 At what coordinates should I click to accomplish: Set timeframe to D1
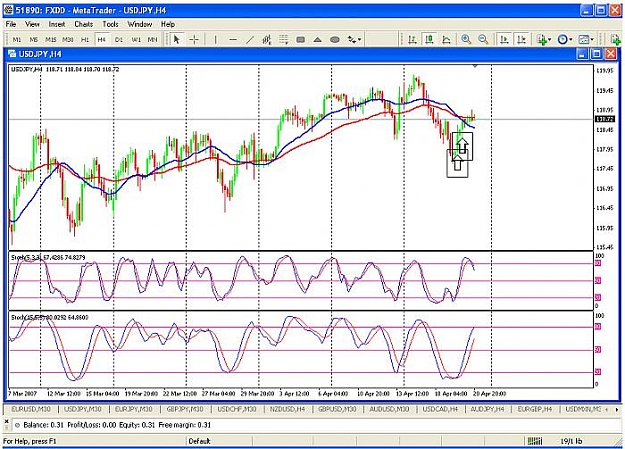pyautogui.click(x=119, y=40)
